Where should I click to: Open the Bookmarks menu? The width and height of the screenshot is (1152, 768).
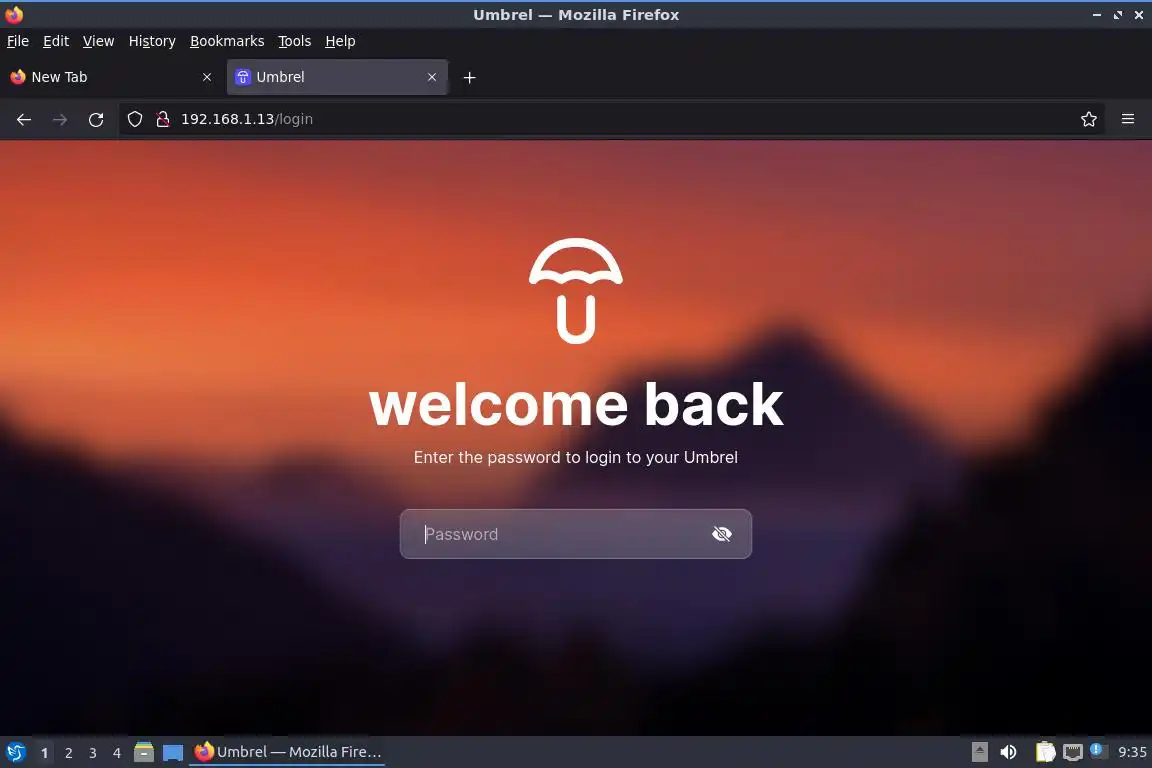227,41
